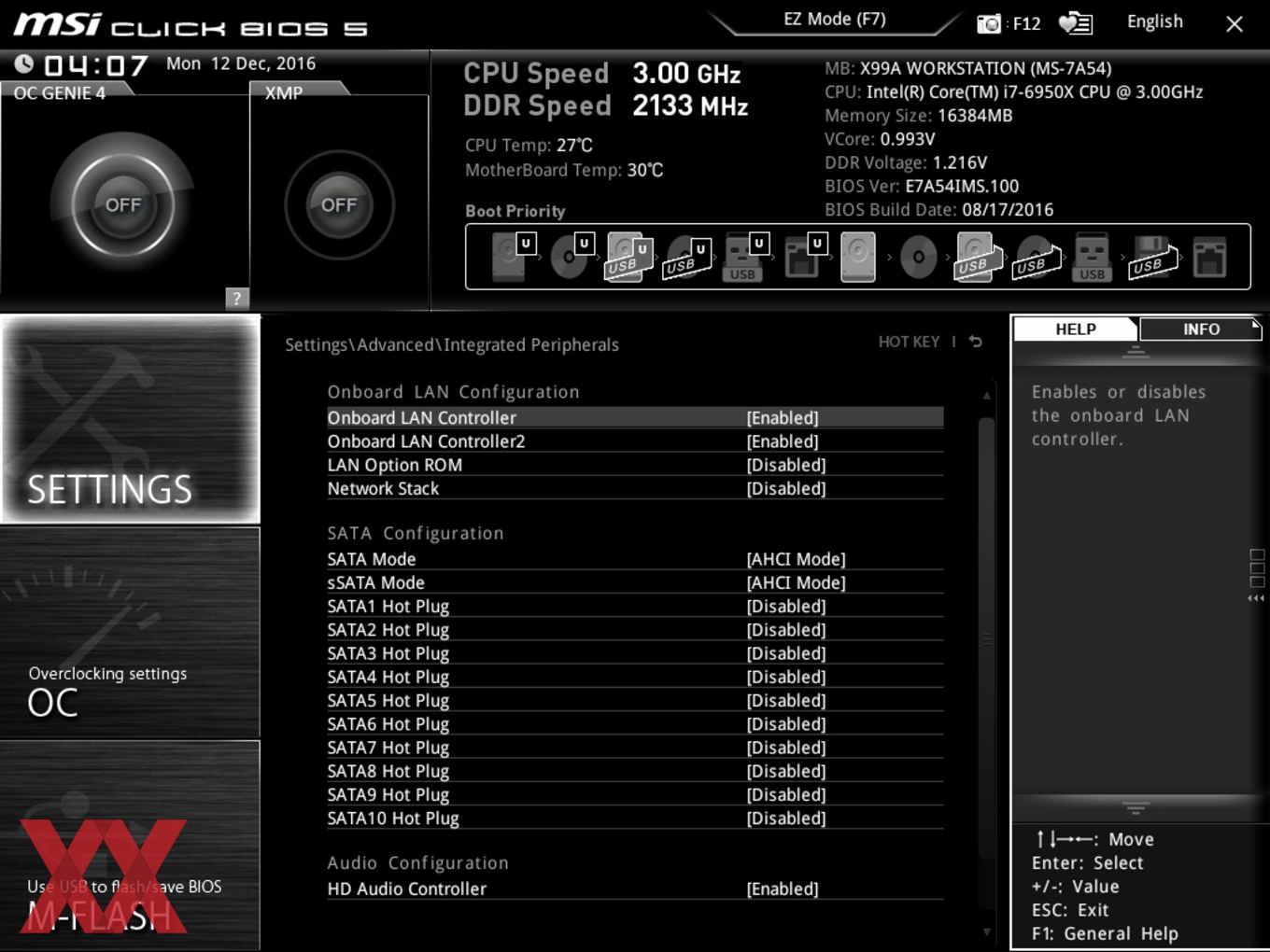
Task: Select the UEFI USB key boot icon
Action: click(744, 257)
